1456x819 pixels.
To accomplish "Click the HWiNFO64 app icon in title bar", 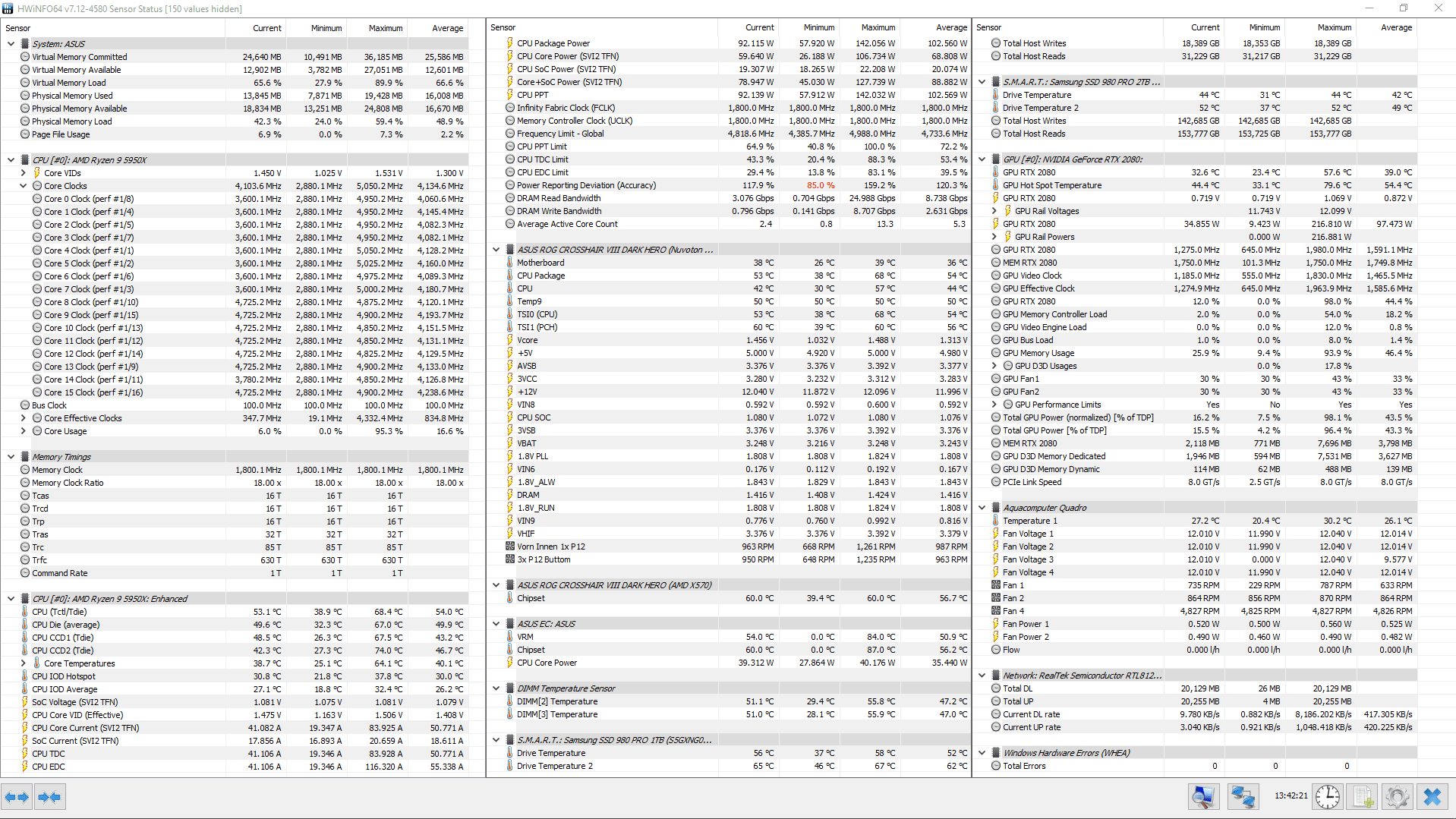I will point(8,8).
